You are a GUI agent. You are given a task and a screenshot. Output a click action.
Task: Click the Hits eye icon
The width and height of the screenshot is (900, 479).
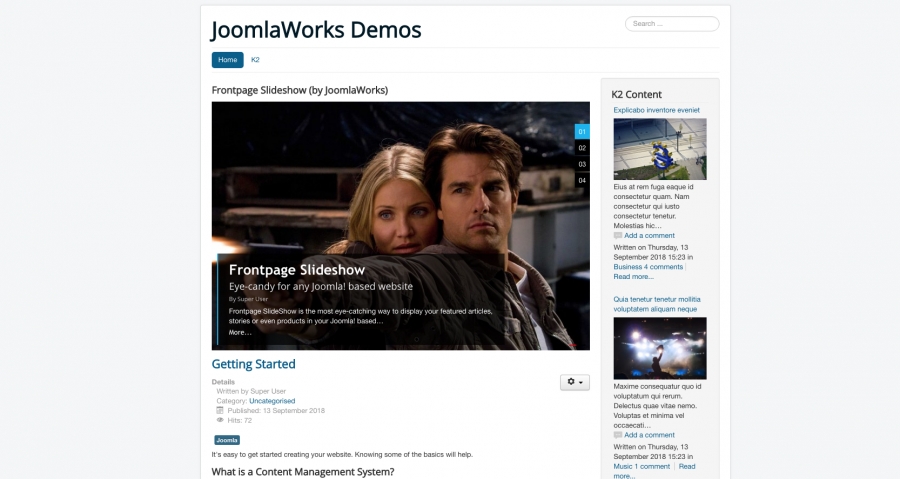coord(220,420)
